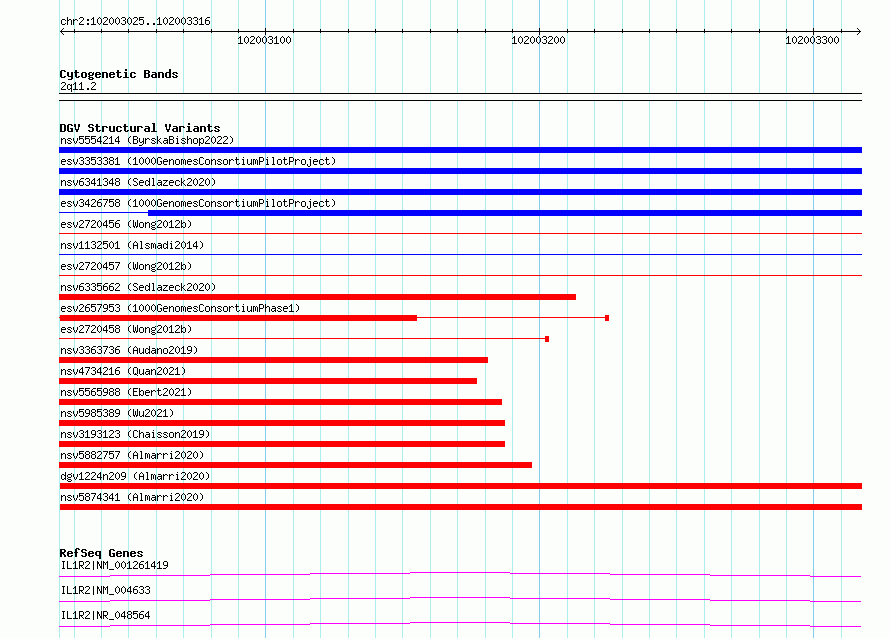The image size is (890, 638).
Task: Click the blue bar for nsv5554214
Action: click(460, 150)
